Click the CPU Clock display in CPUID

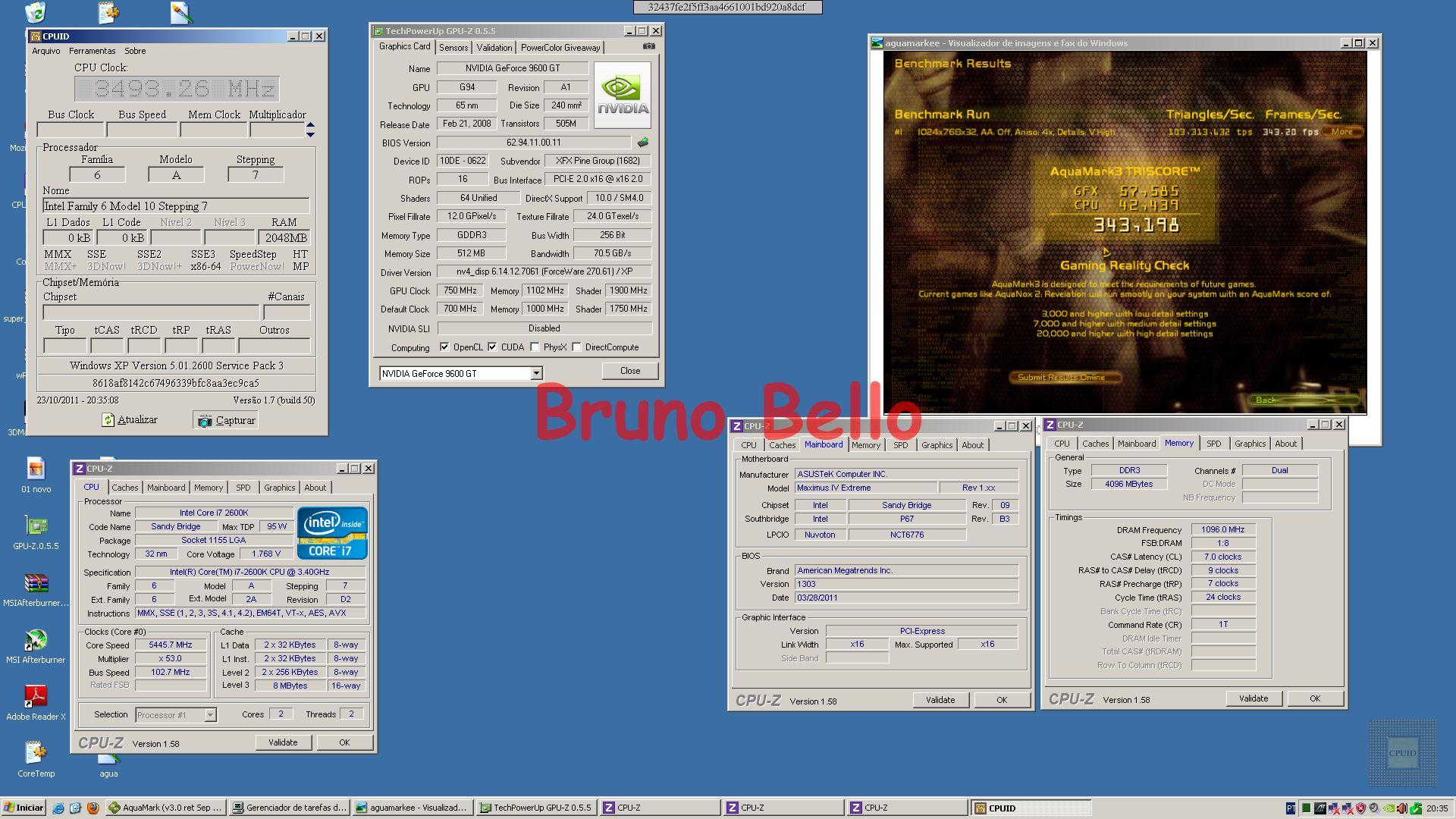[177, 89]
